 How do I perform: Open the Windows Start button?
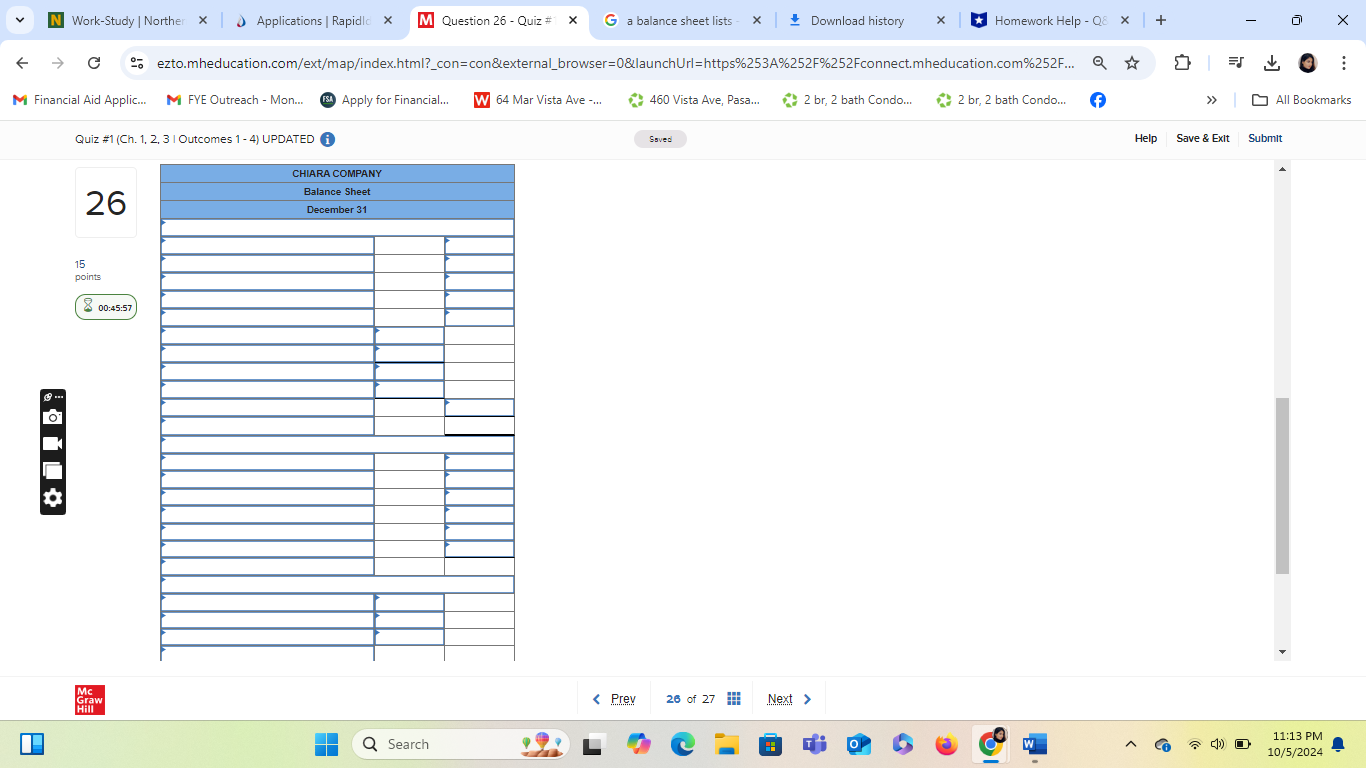(327, 744)
